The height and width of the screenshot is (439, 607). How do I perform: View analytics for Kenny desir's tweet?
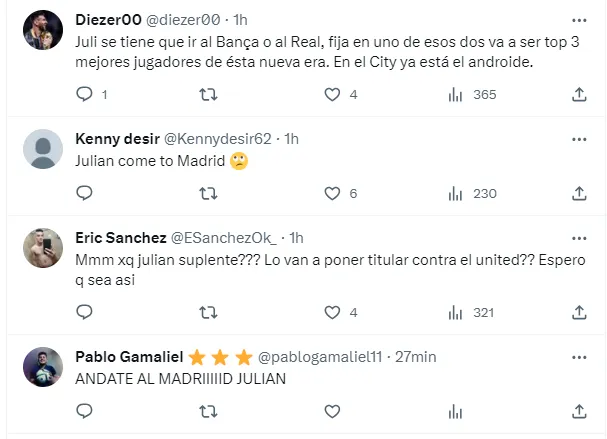coord(456,193)
